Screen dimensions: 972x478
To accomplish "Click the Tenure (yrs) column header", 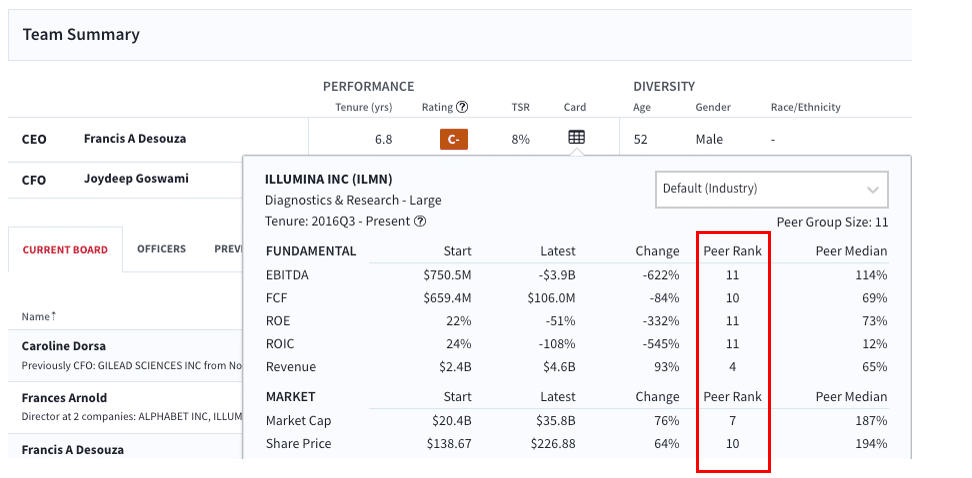I will [x=364, y=107].
